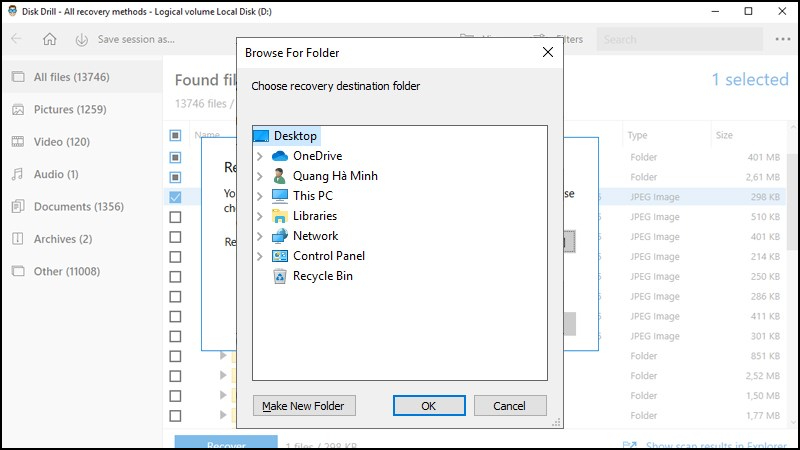Select the OneDrive cloud icon

click(x=280, y=156)
